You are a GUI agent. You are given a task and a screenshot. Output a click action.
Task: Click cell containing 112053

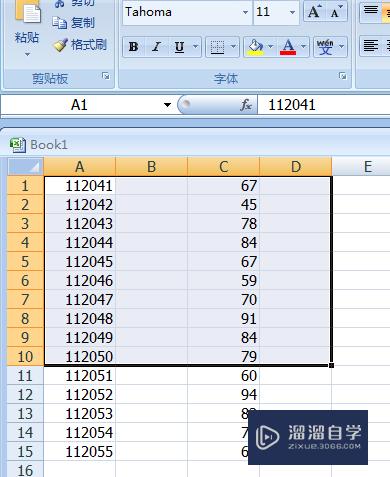(80, 414)
